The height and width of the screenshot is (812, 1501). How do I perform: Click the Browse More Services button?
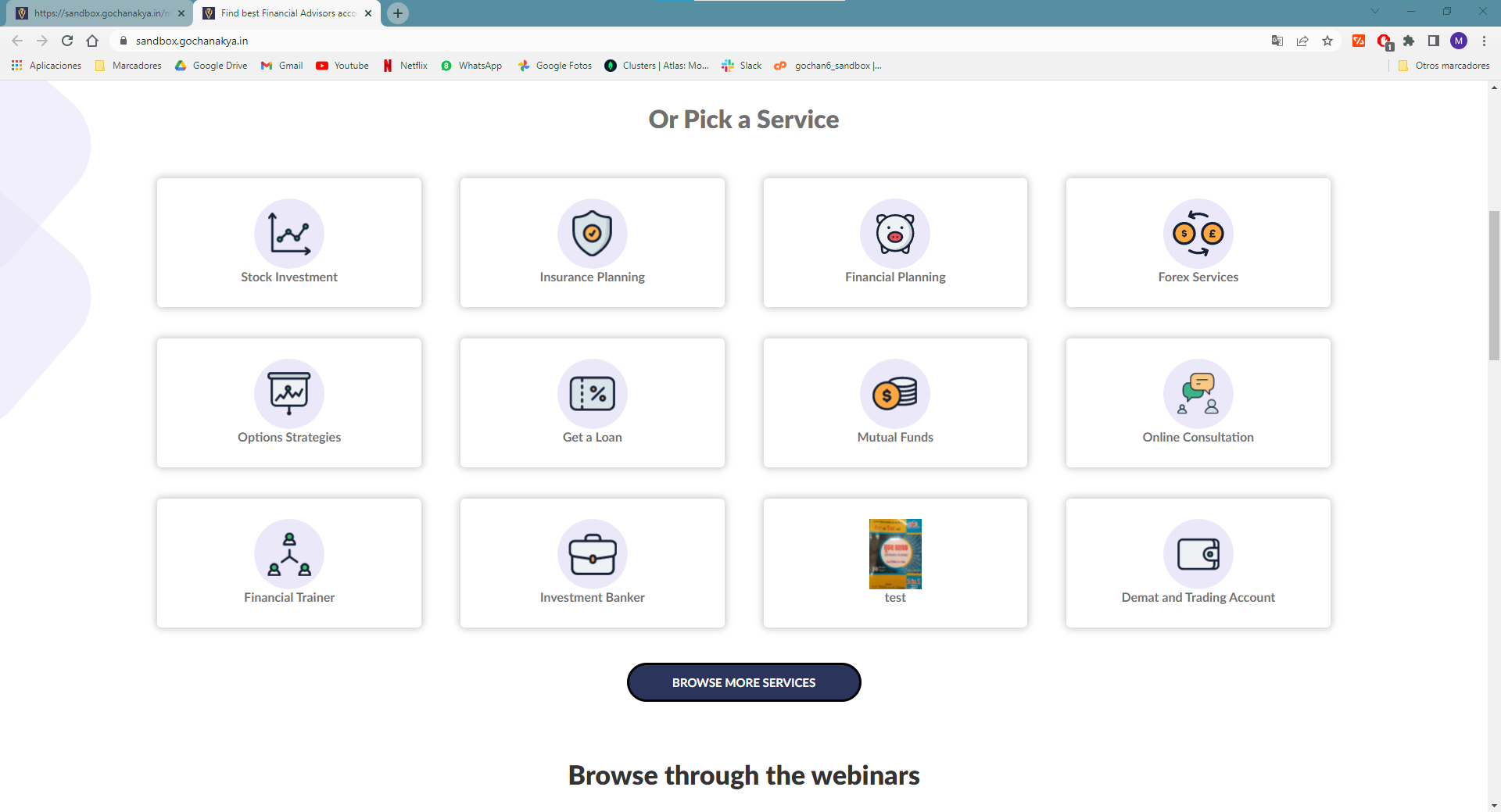coord(744,682)
